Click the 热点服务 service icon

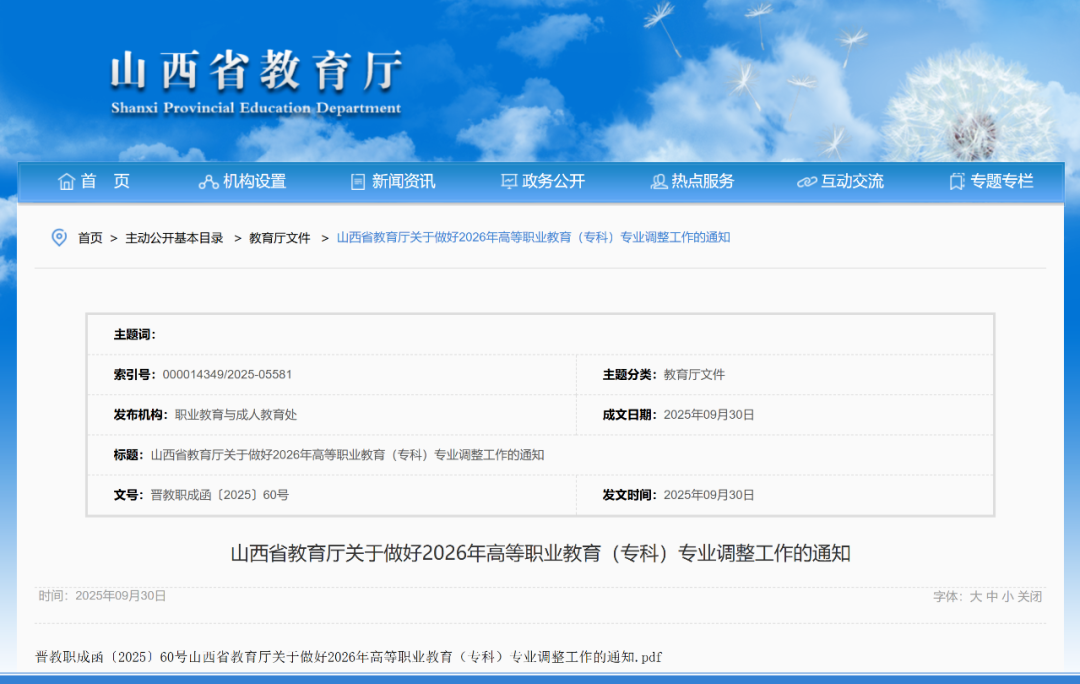tap(658, 181)
